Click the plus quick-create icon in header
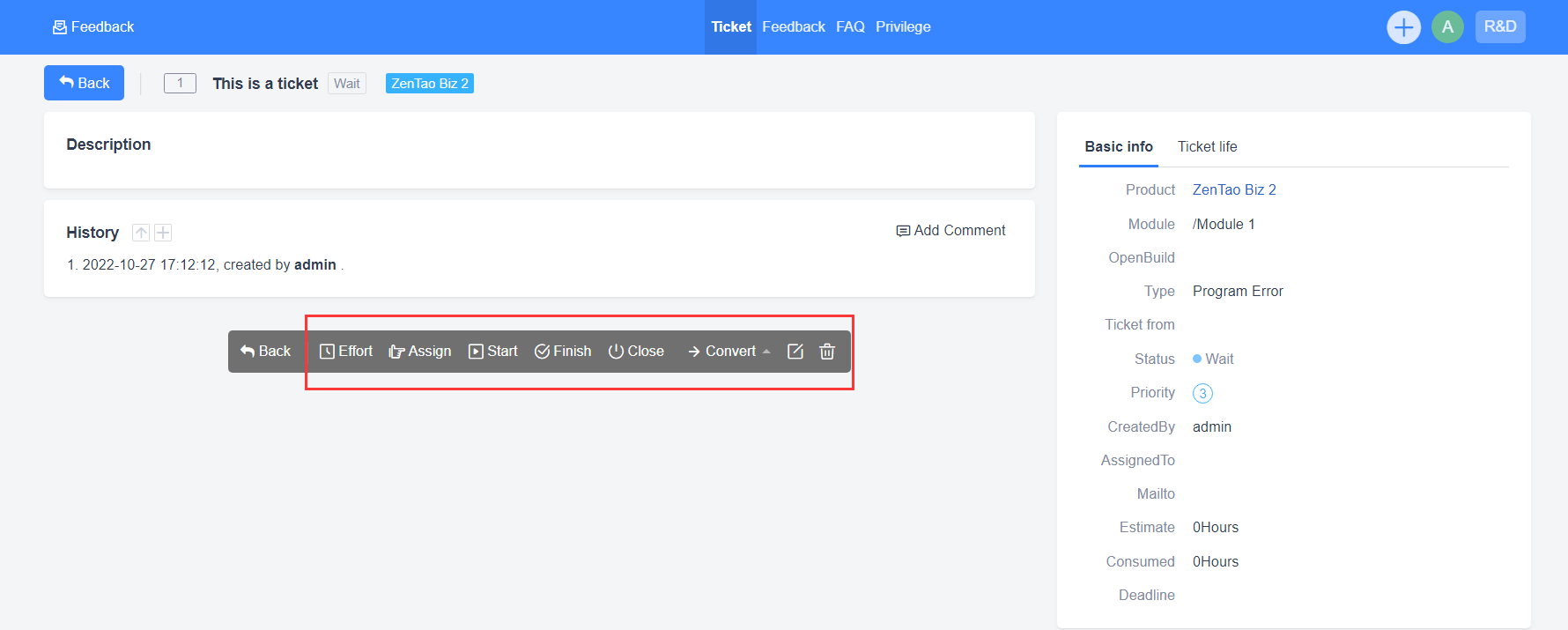The height and width of the screenshot is (630, 1568). click(1403, 27)
